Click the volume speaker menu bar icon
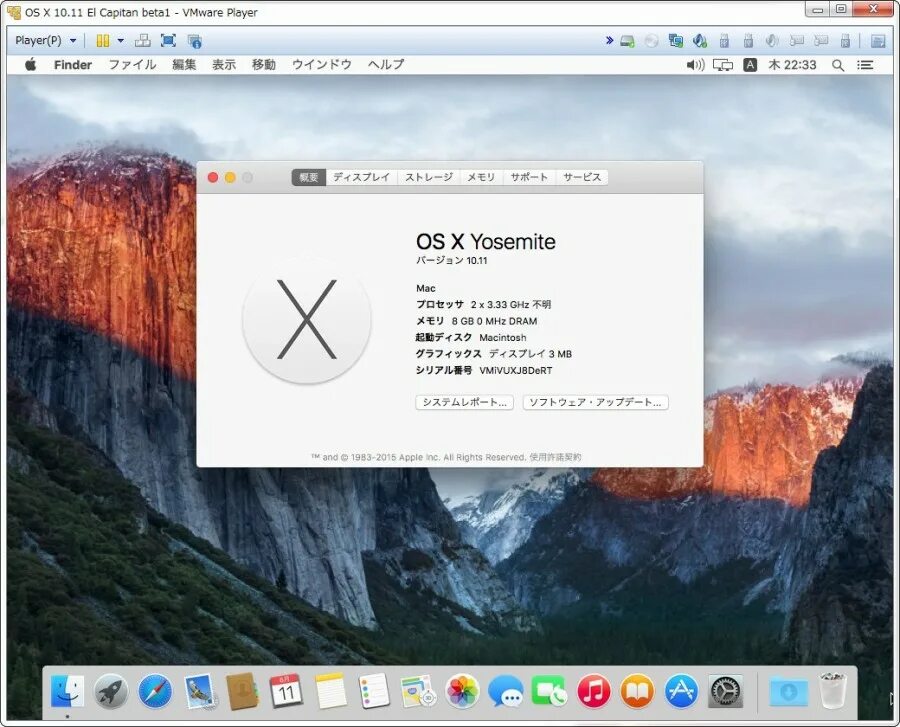Screen dimensions: 900x727 pos(696,65)
